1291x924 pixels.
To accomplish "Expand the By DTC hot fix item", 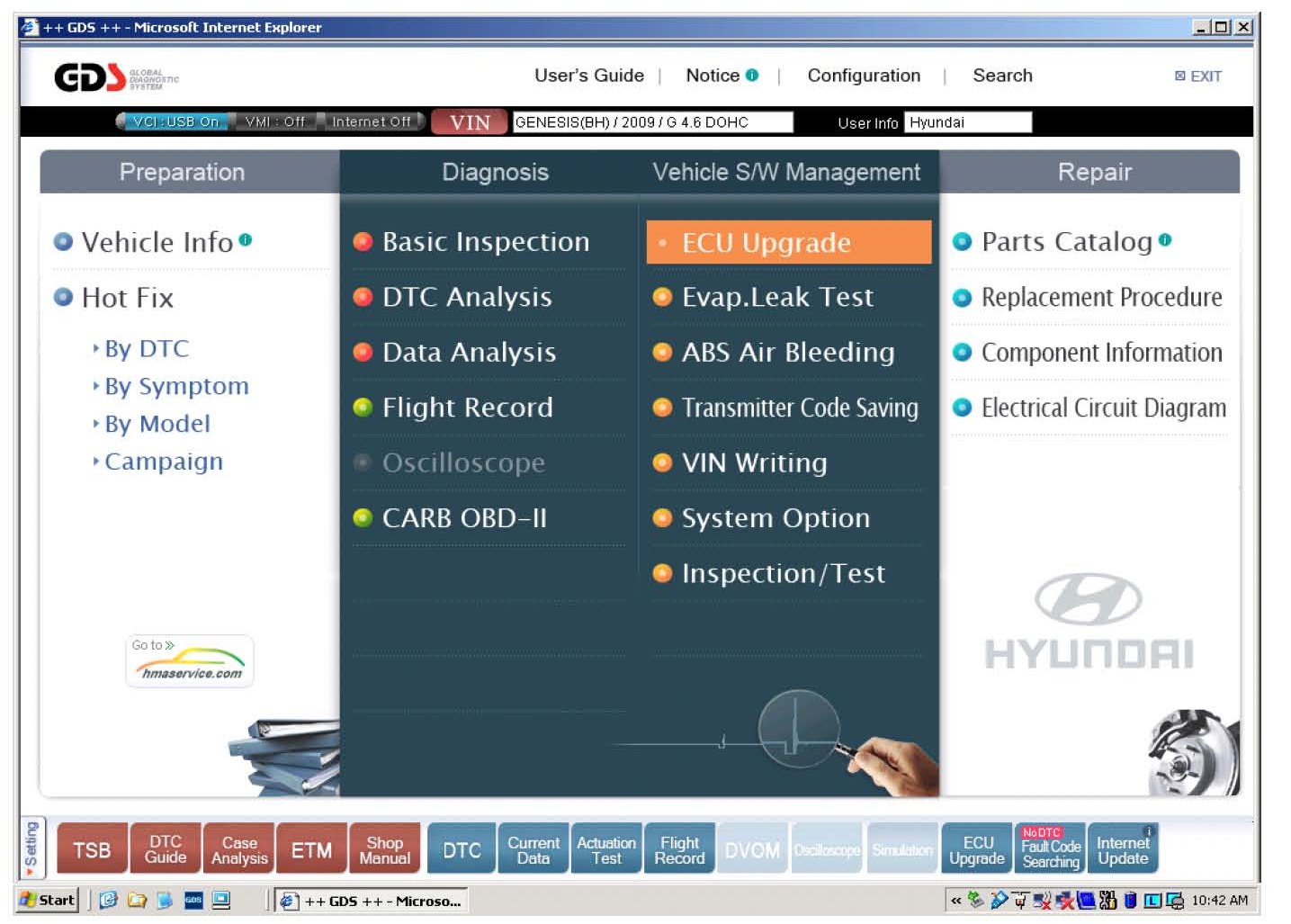I will tap(146, 349).
